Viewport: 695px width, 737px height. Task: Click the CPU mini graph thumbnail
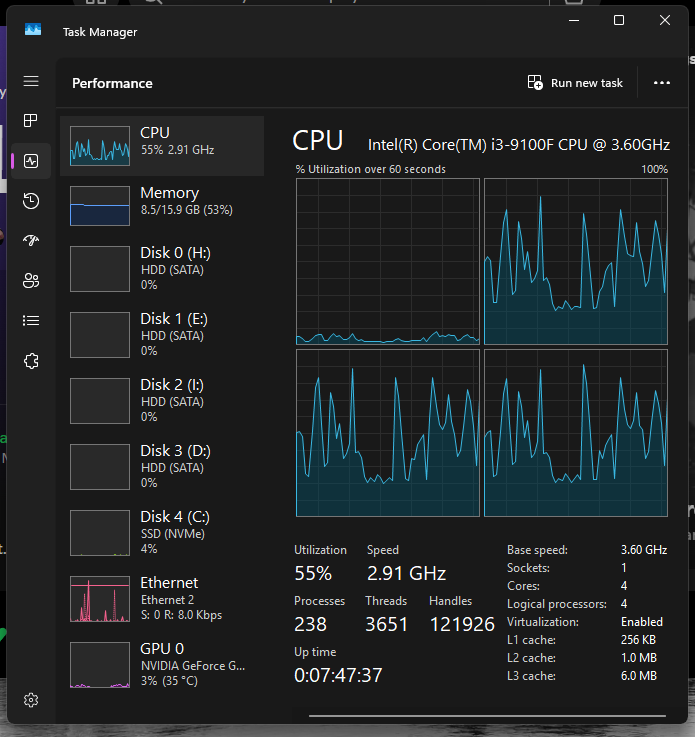[100, 146]
